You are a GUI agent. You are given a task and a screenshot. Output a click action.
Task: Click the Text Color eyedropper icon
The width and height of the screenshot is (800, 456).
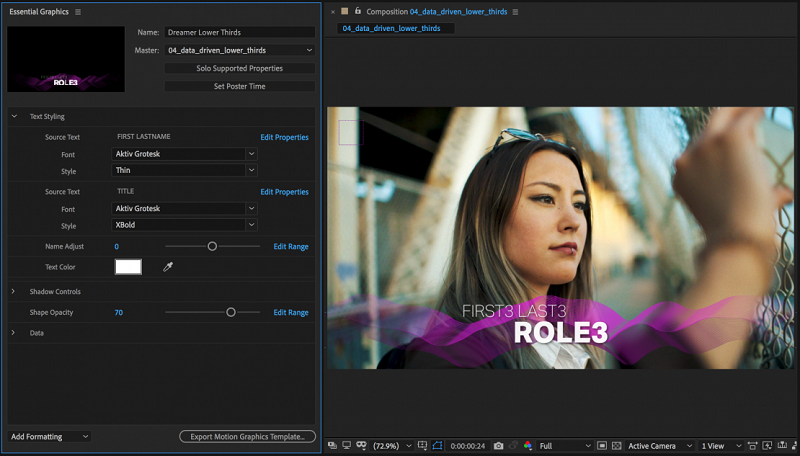click(x=168, y=267)
